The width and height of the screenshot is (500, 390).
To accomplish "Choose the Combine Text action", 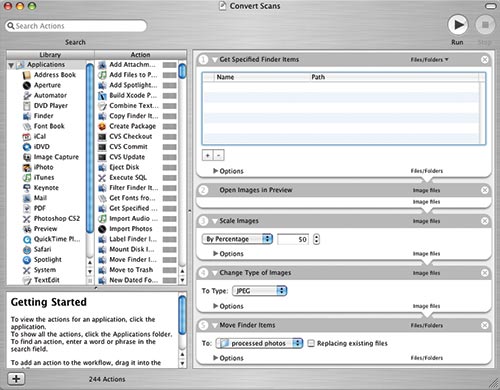I will coord(134,106).
